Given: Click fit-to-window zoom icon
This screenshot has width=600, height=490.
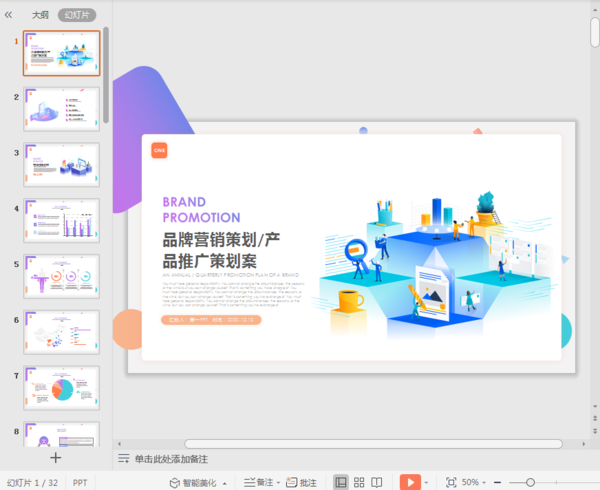Looking at the screenshot, I should [x=451, y=482].
